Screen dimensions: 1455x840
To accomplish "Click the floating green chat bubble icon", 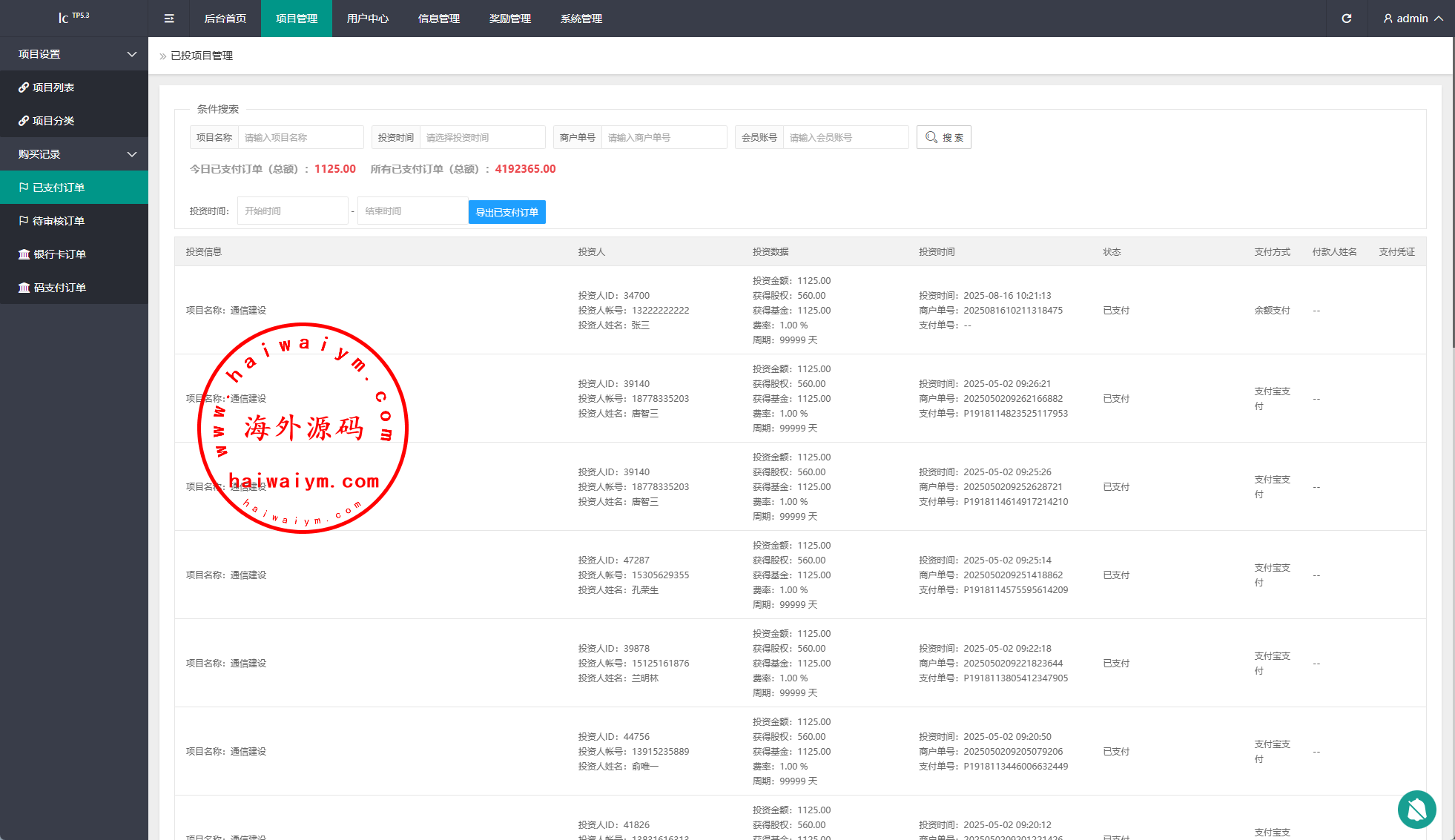I will point(1416,809).
